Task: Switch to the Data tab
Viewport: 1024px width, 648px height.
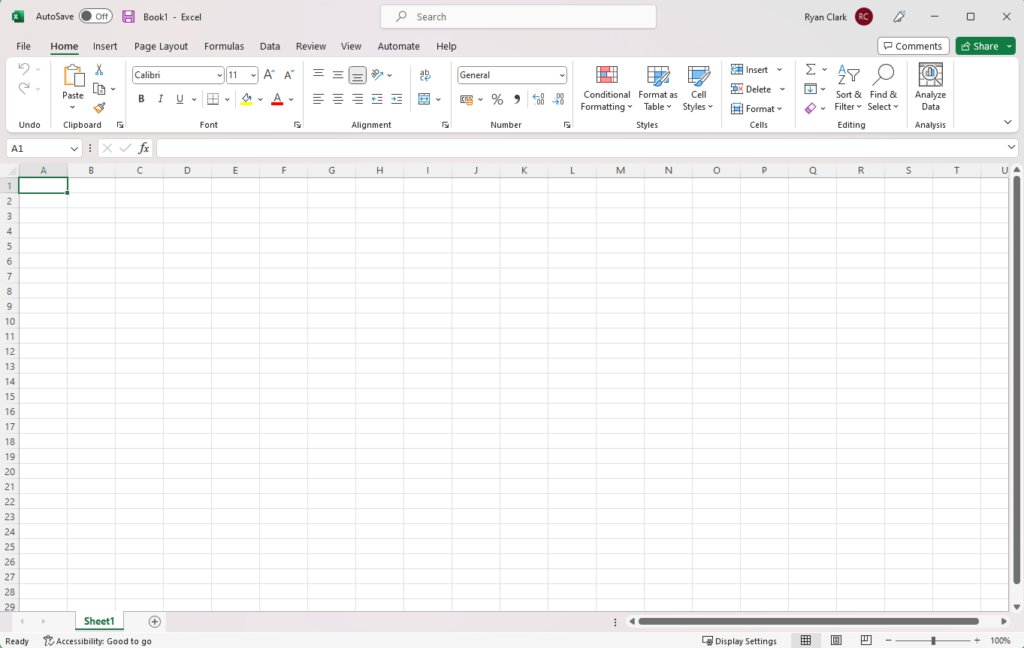Action: [x=270, y=46]
